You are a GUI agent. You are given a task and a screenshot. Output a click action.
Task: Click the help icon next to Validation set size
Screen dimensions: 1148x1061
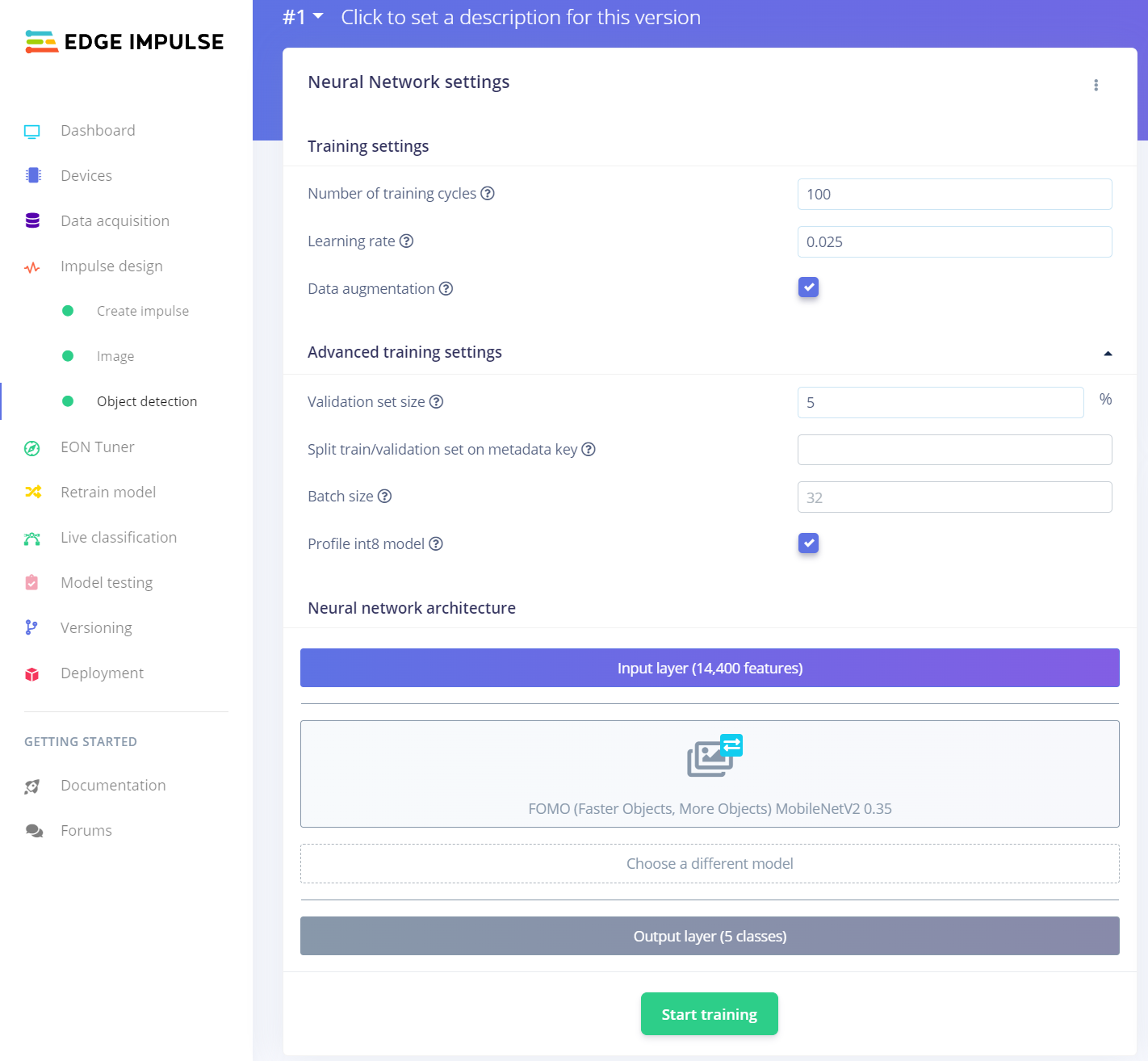tap(436, 401)
